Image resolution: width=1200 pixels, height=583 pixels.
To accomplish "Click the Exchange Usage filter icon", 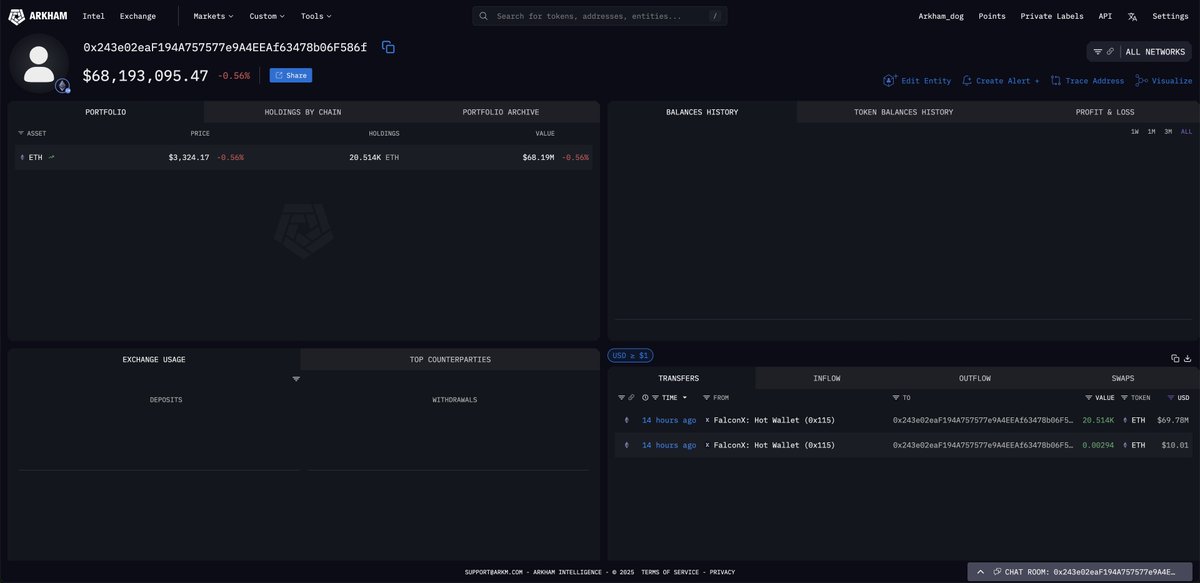I will [296, 379].
